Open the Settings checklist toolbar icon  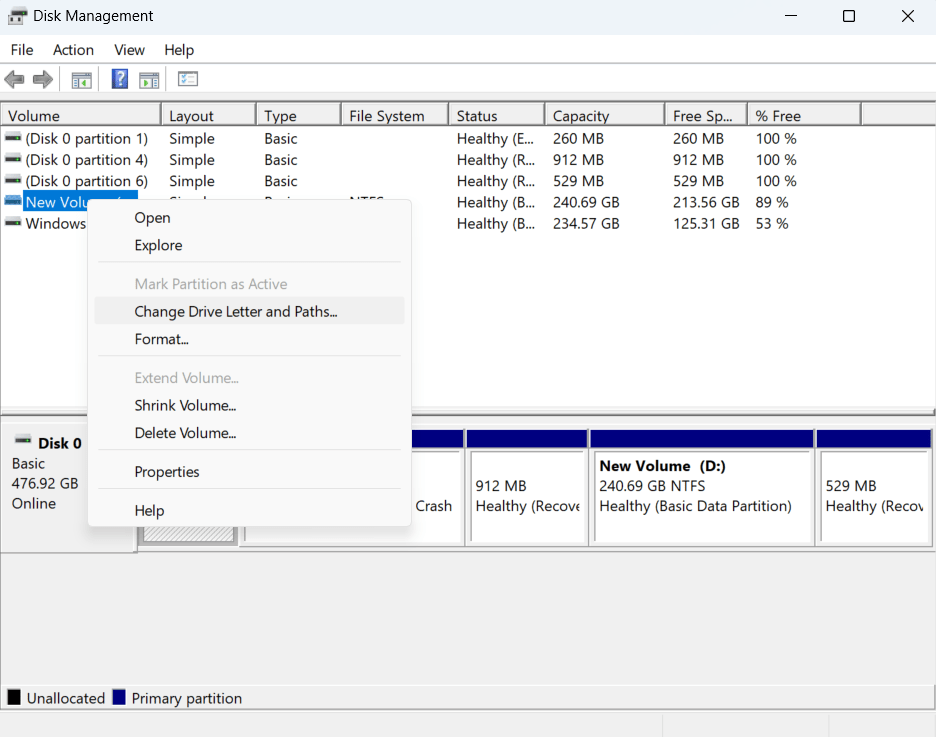[188, 80]
